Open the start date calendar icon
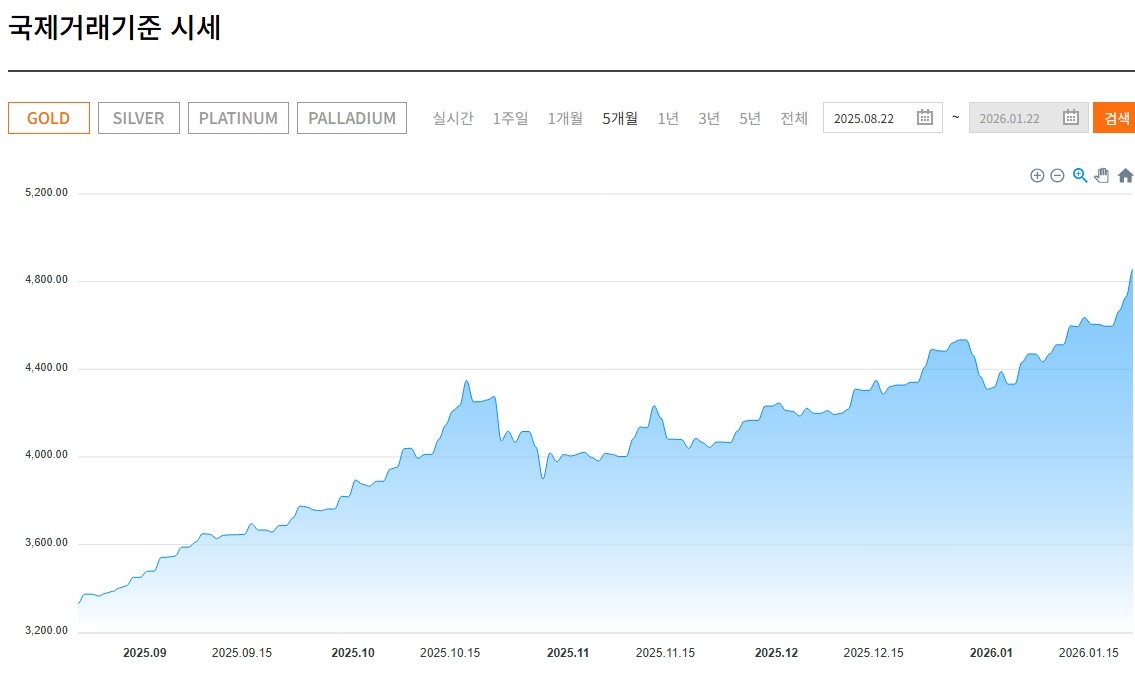 pos(924,117)
